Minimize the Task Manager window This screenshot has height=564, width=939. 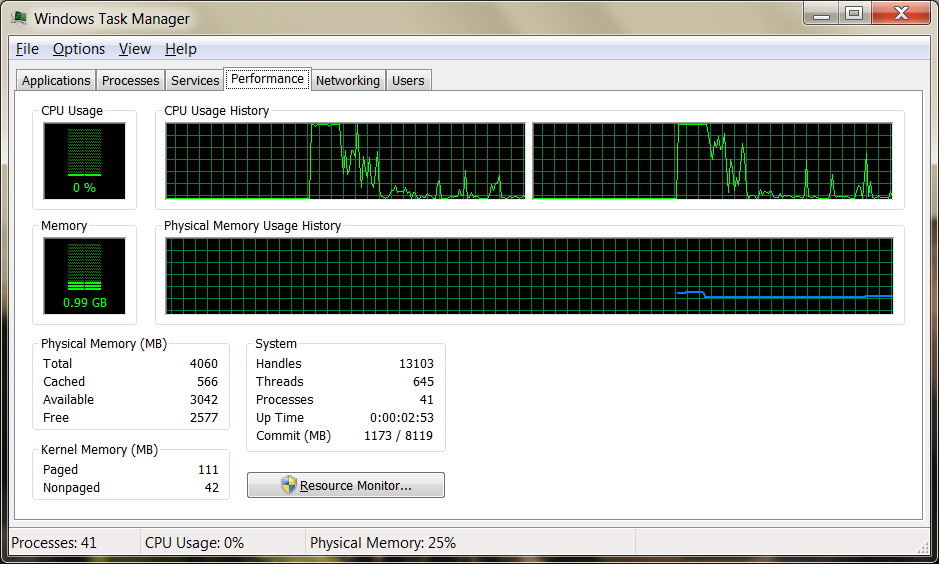point(821,14)
